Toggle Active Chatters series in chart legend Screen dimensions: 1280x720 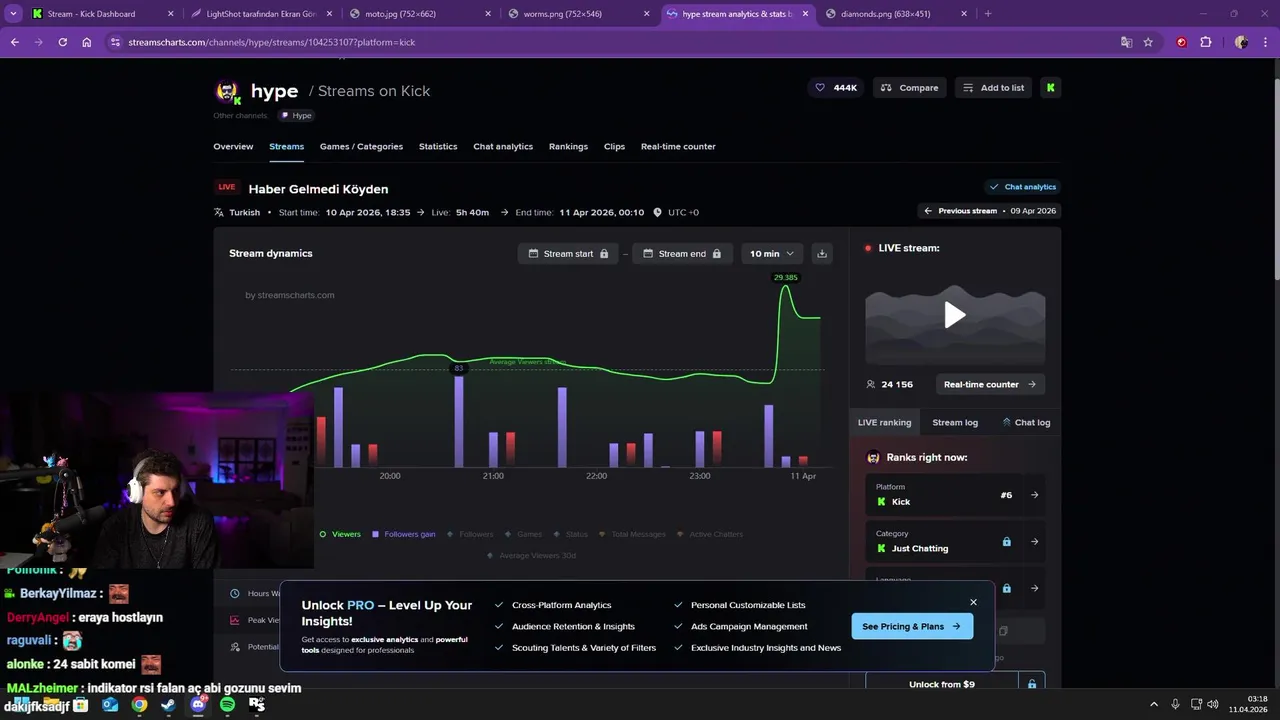[710, 534]
